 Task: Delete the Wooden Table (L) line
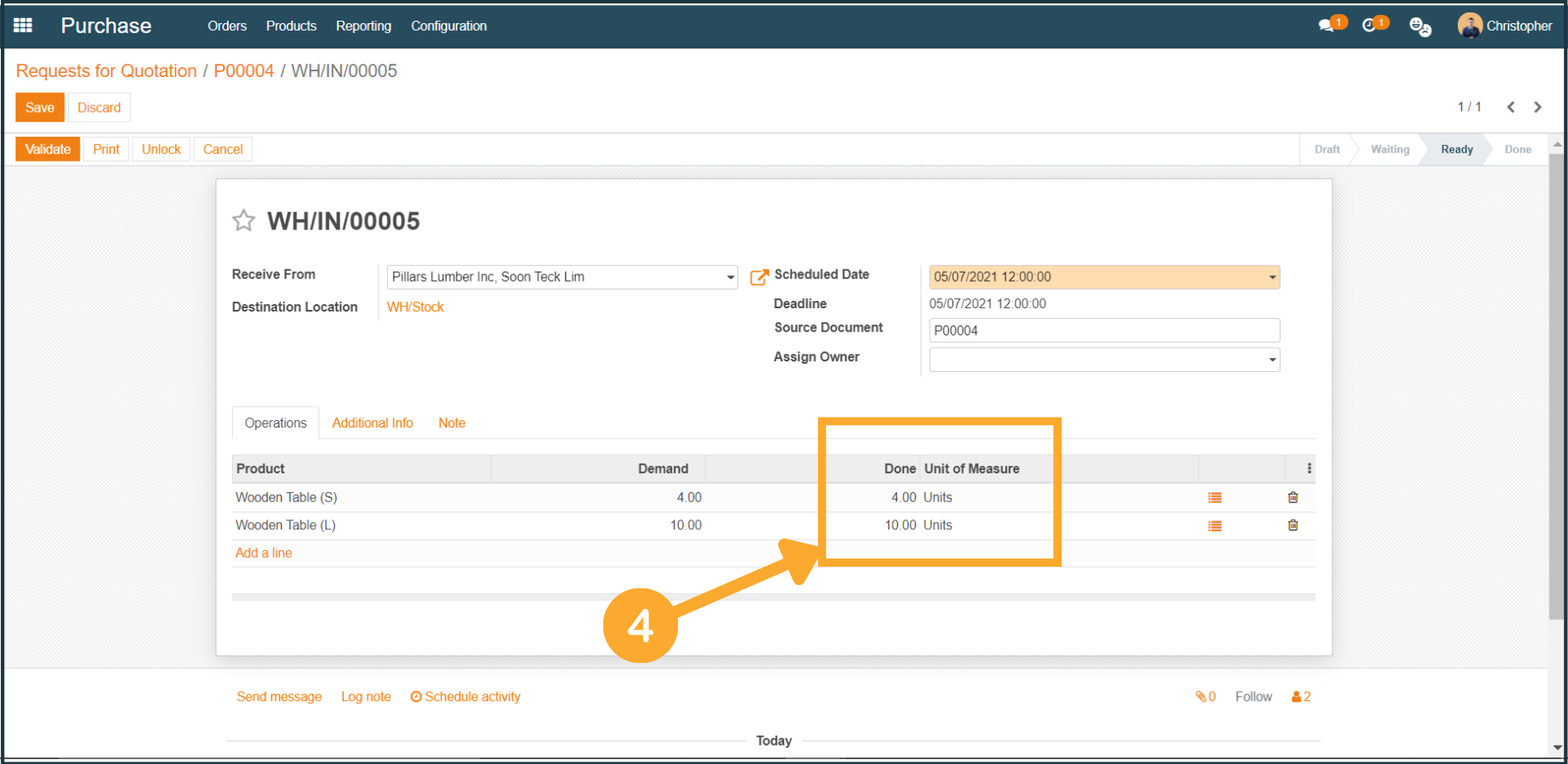[x=1293, y=525]
